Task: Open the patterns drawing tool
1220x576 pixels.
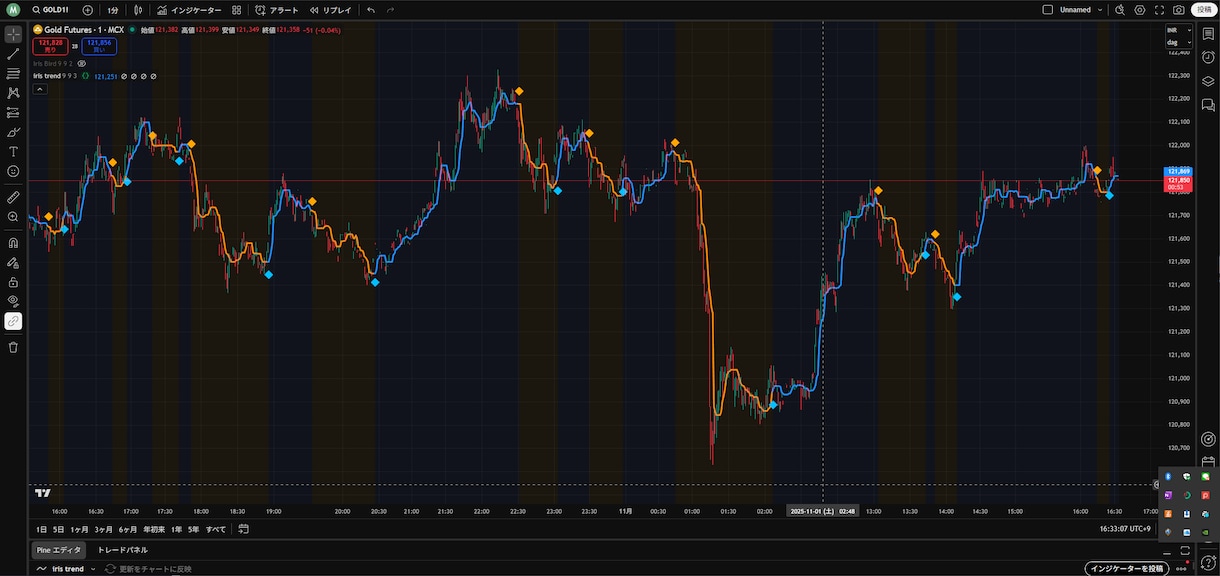Action: pyautogui.click(x=13, y=93)
